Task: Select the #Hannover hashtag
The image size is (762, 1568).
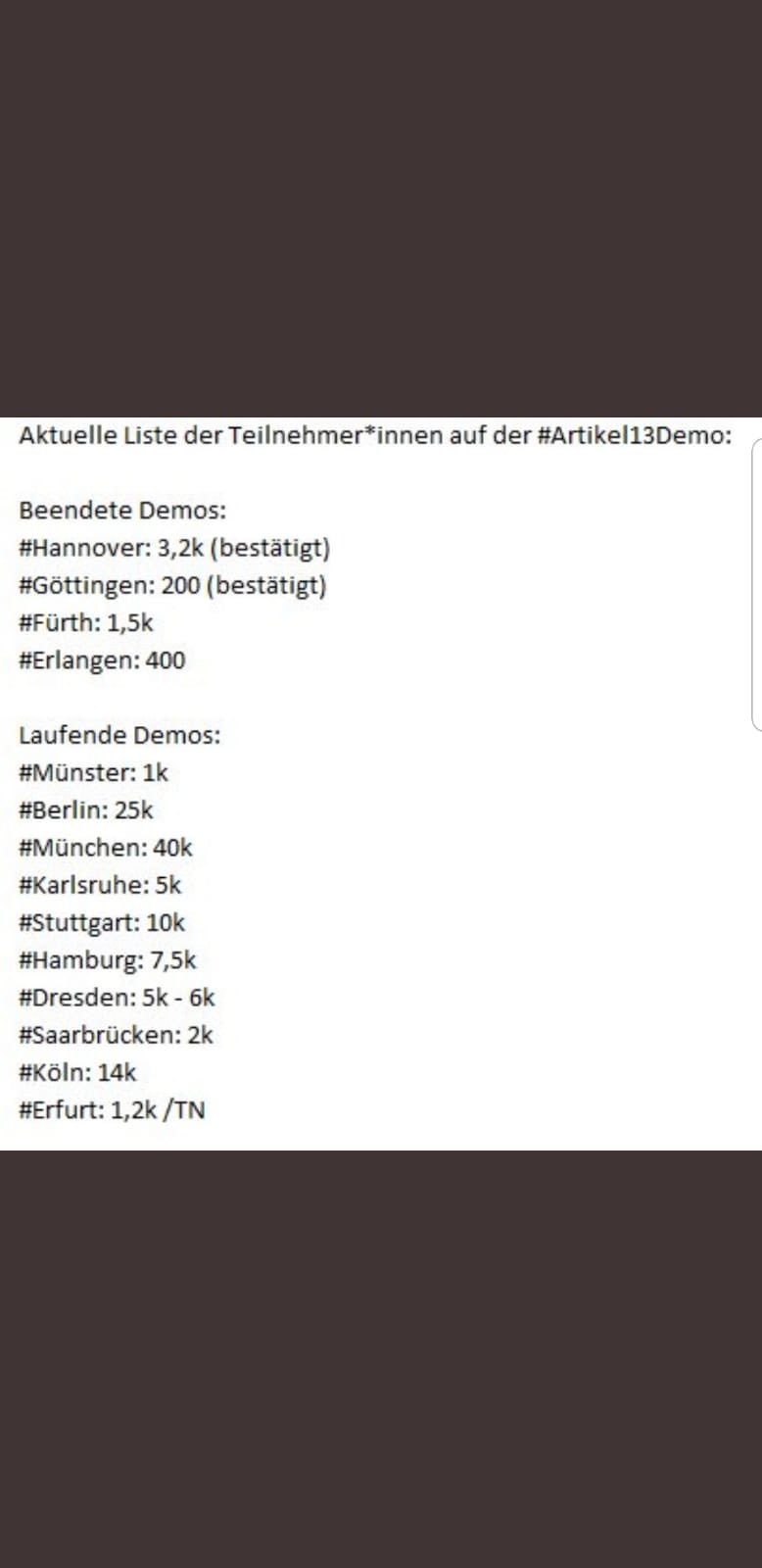Action: (x=83, y=548)
